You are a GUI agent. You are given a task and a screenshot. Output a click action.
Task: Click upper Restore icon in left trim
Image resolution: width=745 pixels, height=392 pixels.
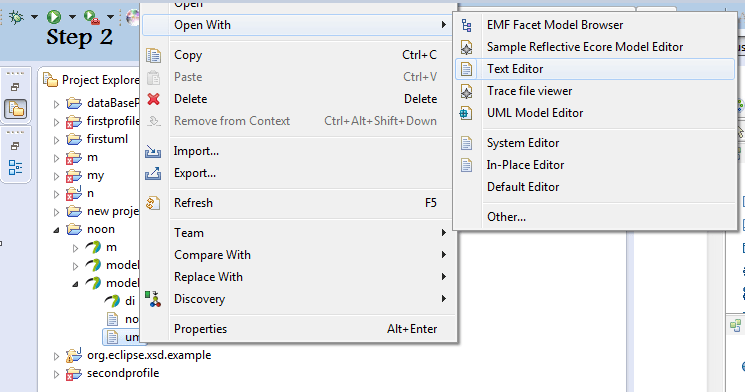click(15, 87)
